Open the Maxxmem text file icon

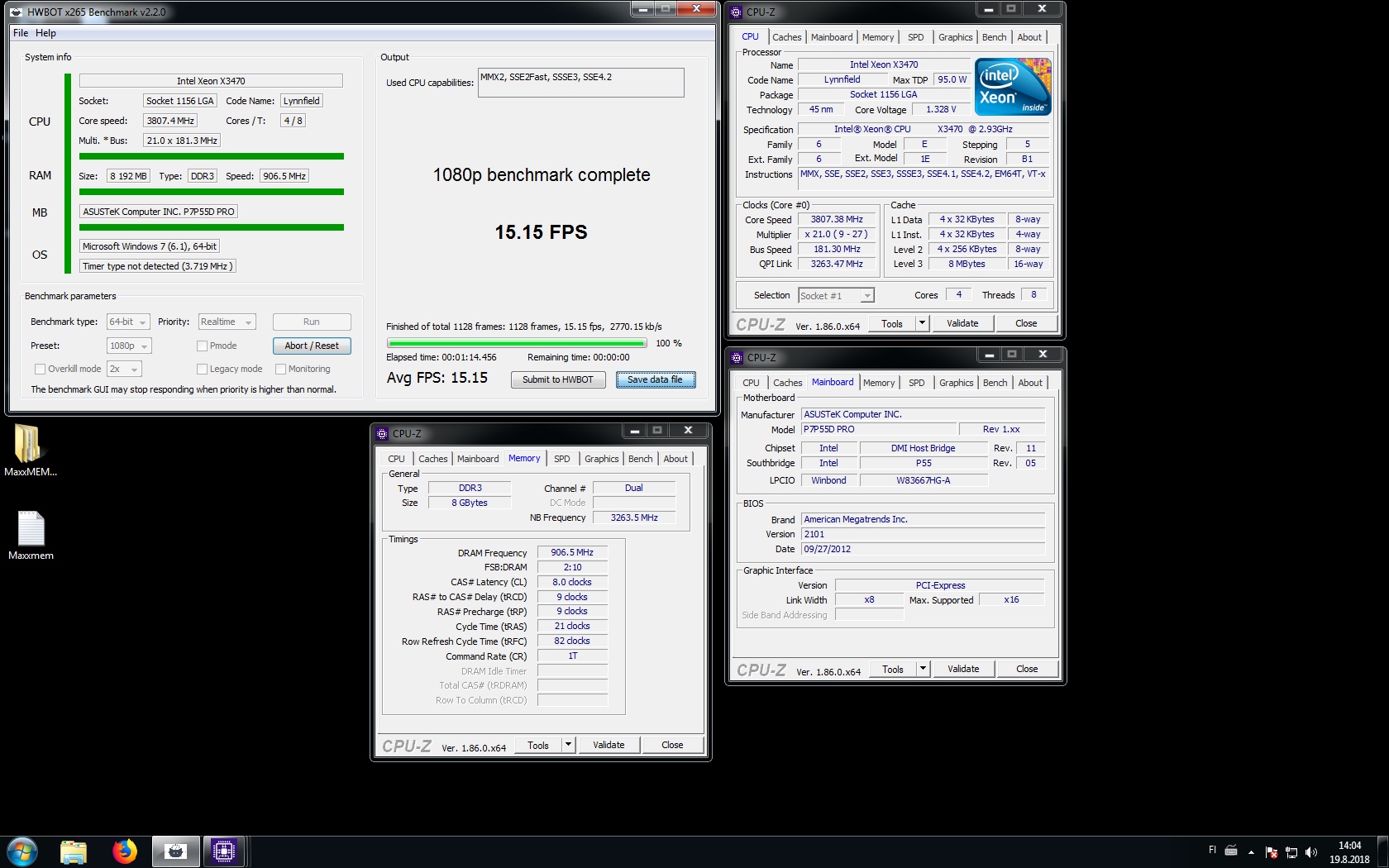pos(31,535)
